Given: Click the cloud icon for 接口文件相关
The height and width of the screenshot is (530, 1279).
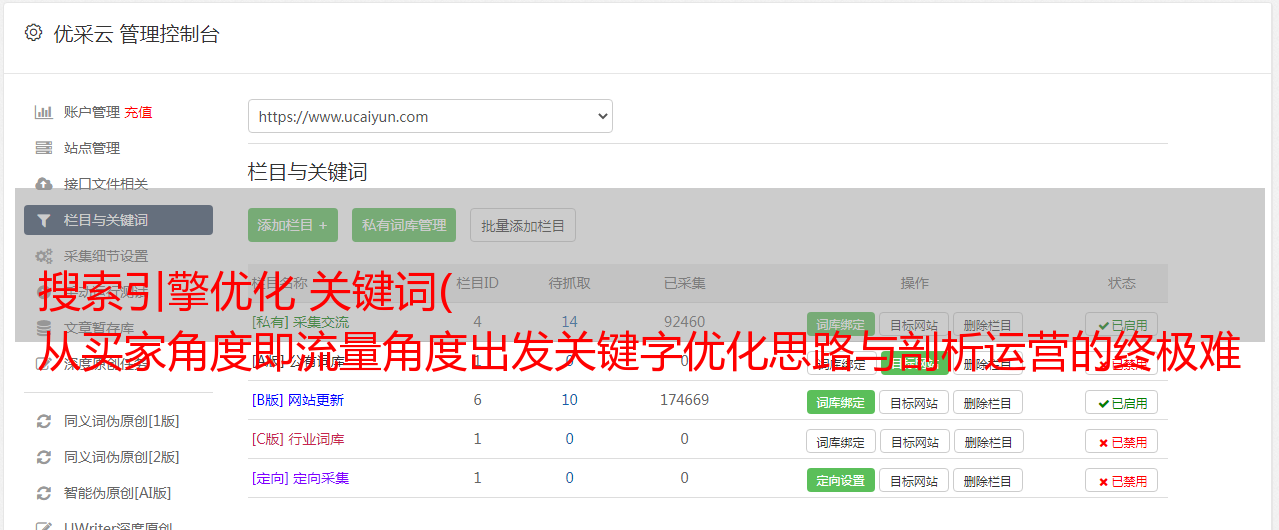Looking at the screenshot, I should (43, 184).
